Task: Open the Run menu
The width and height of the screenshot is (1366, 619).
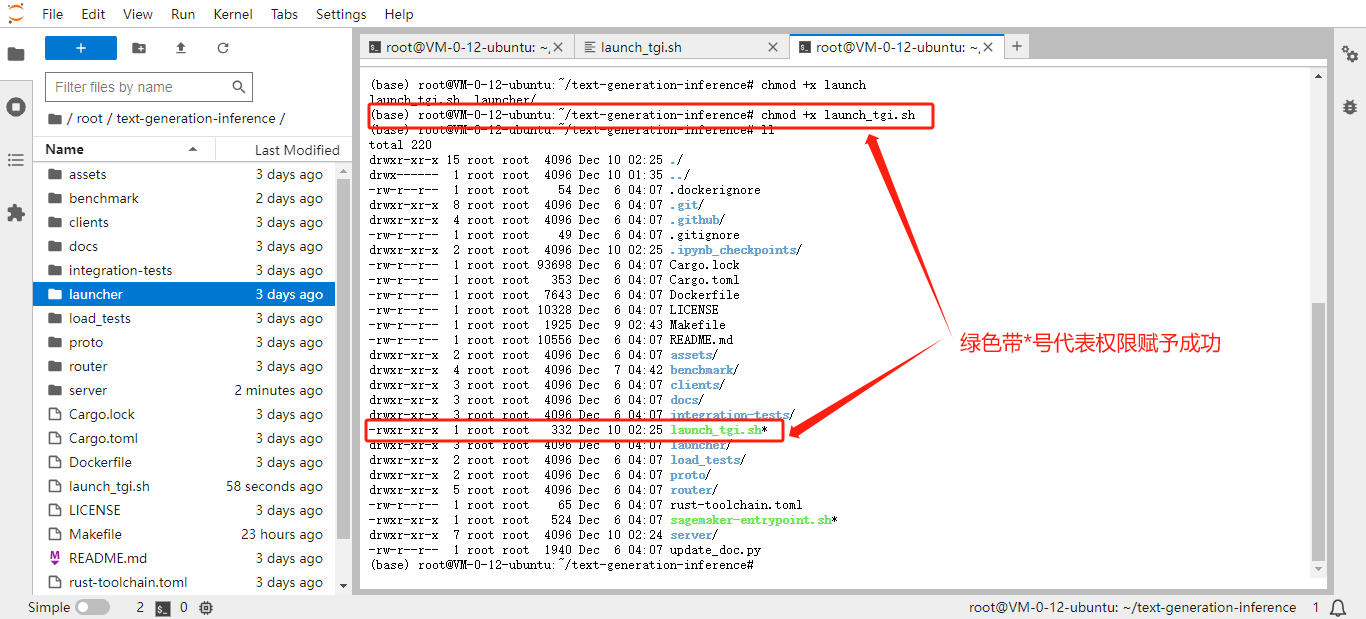Action: pos(183,14)
